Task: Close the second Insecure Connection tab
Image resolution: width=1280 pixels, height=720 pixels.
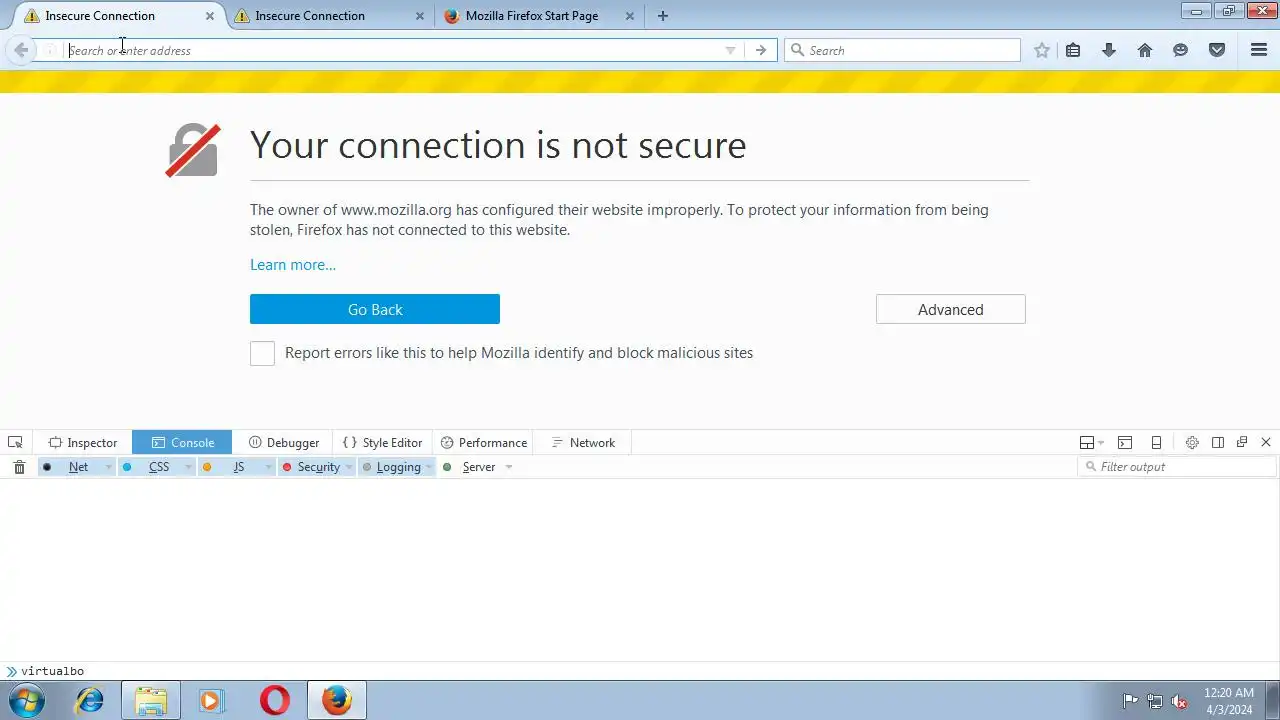Action: pos(419,16)
